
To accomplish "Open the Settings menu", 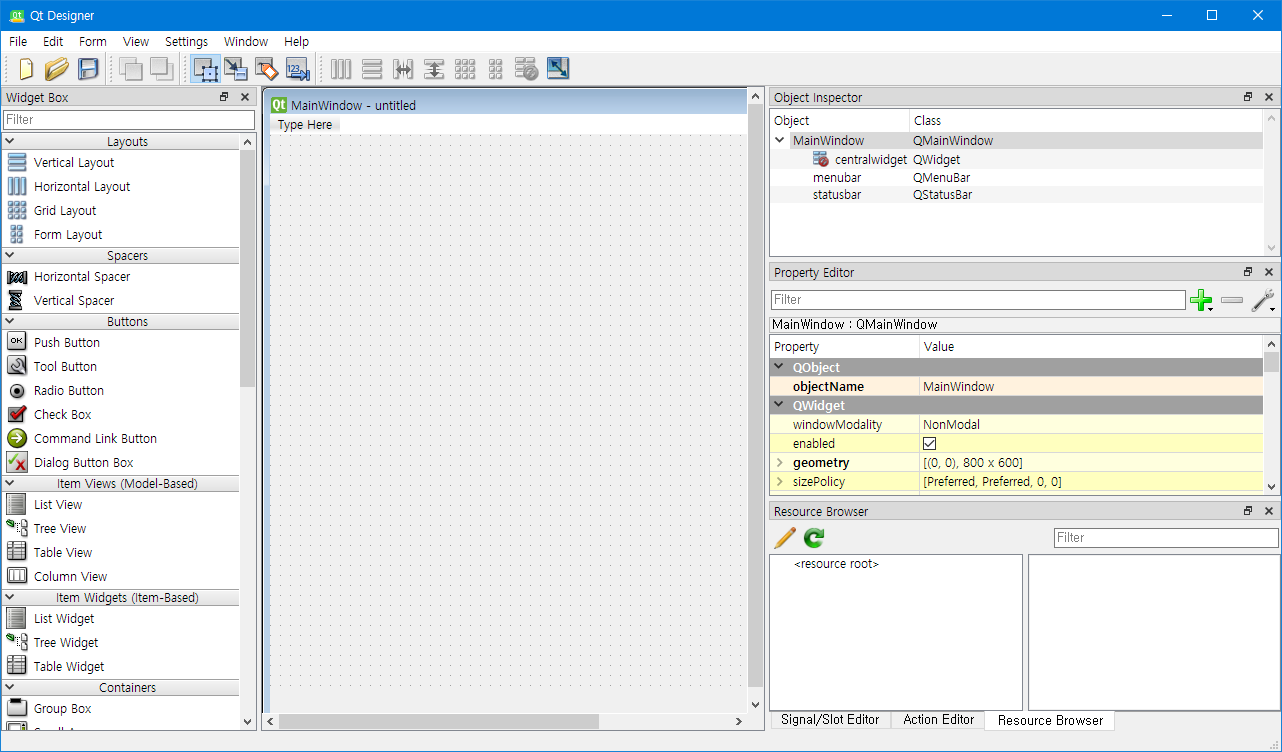I will [x=187, y=42].
